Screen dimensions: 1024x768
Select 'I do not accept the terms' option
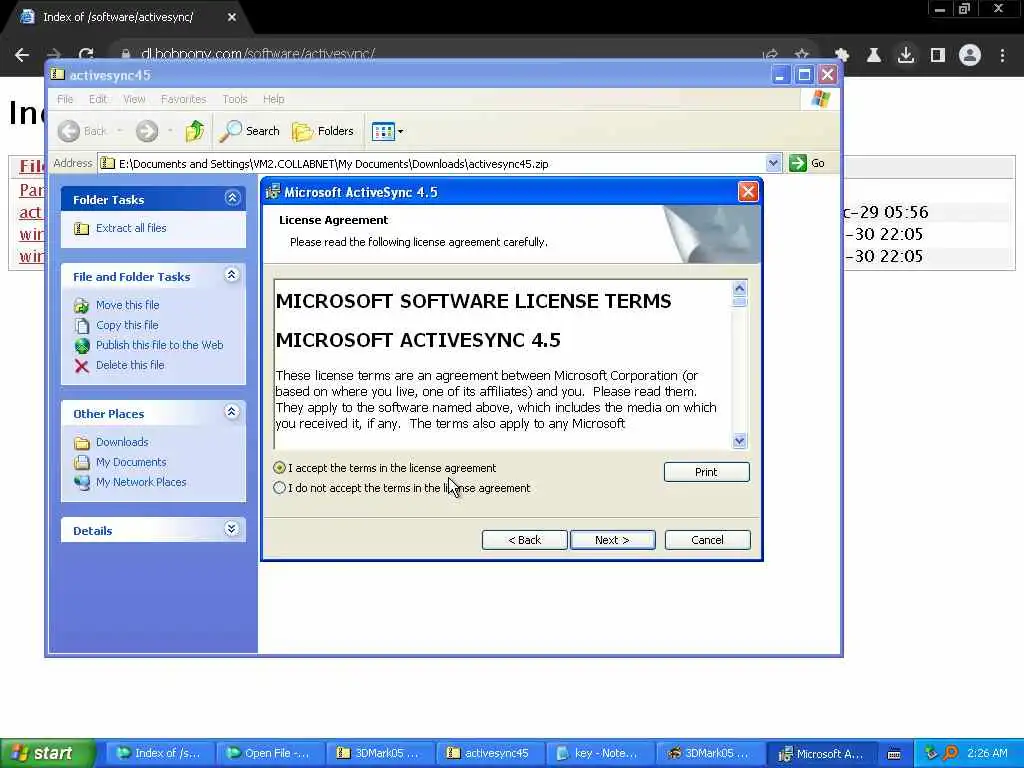click(280, 488)
